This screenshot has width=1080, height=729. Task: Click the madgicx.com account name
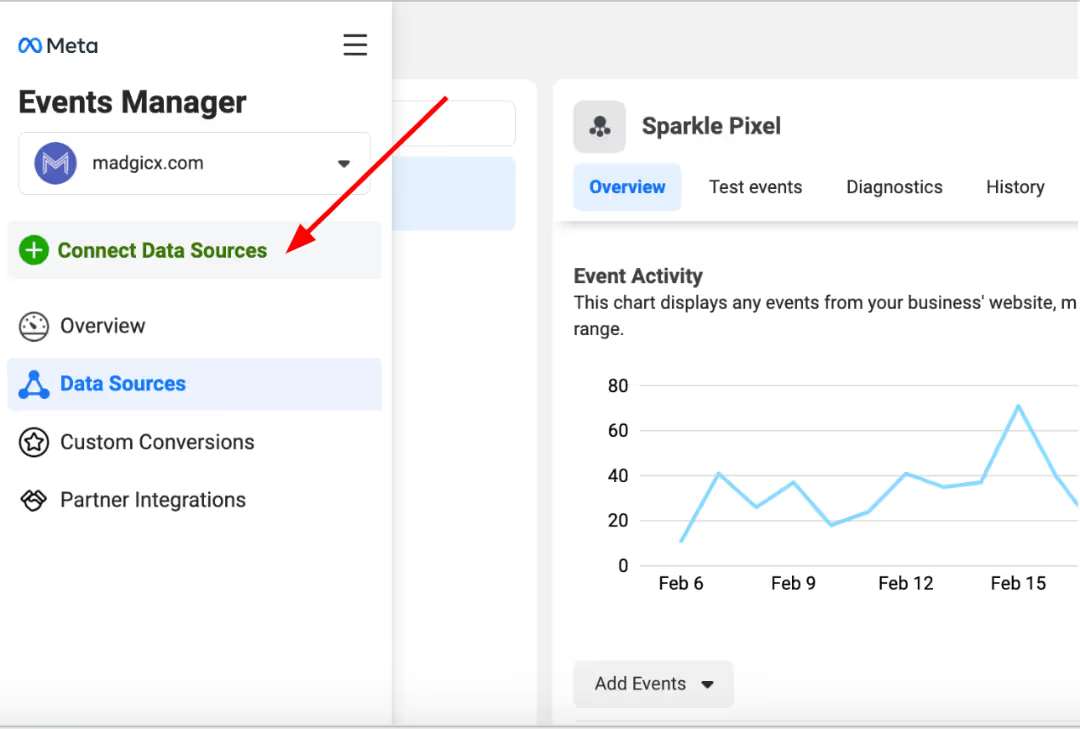tap(148, 163)
